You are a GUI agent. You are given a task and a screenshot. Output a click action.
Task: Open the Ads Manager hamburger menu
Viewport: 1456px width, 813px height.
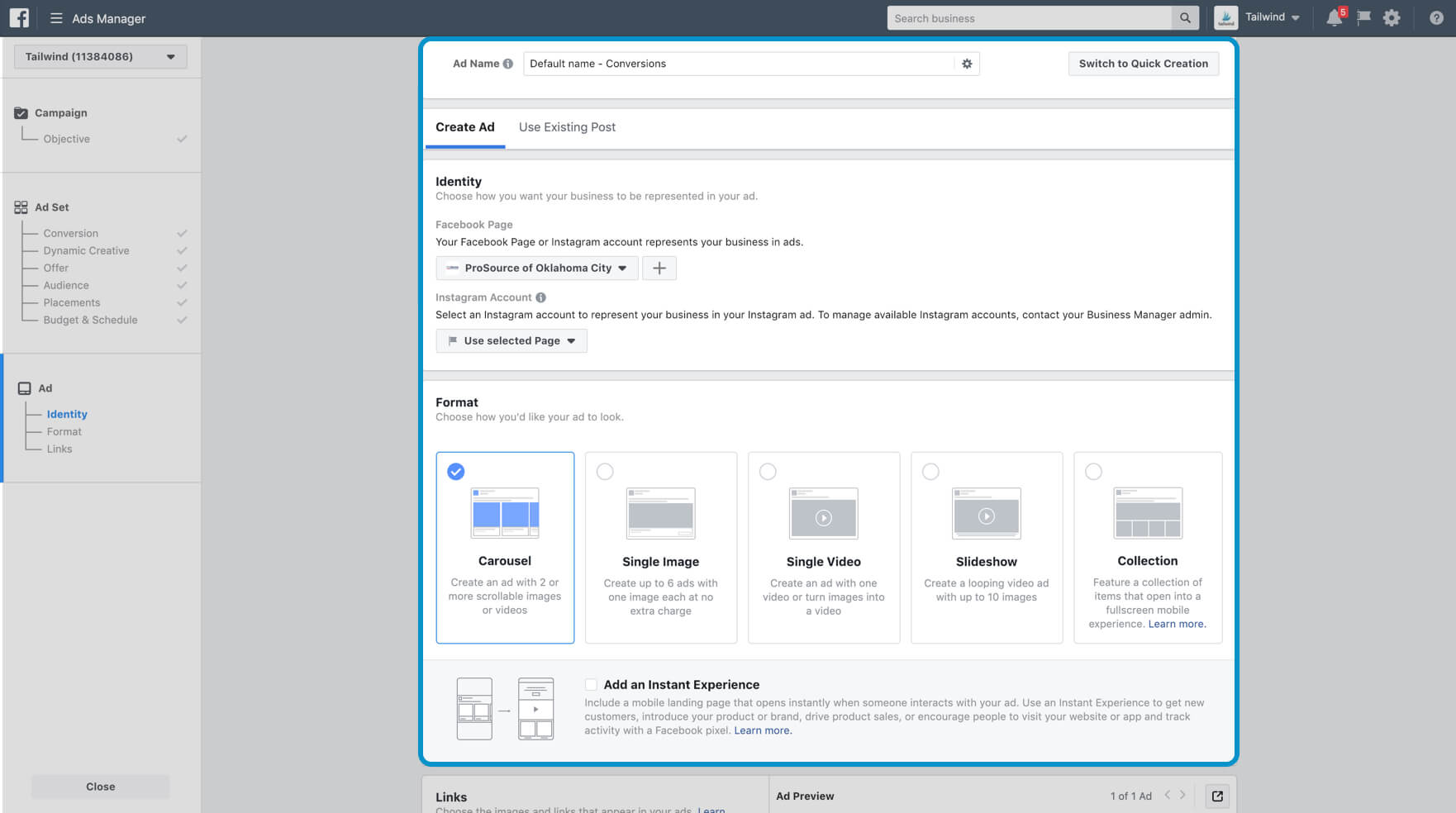click(x=56, y=18)
